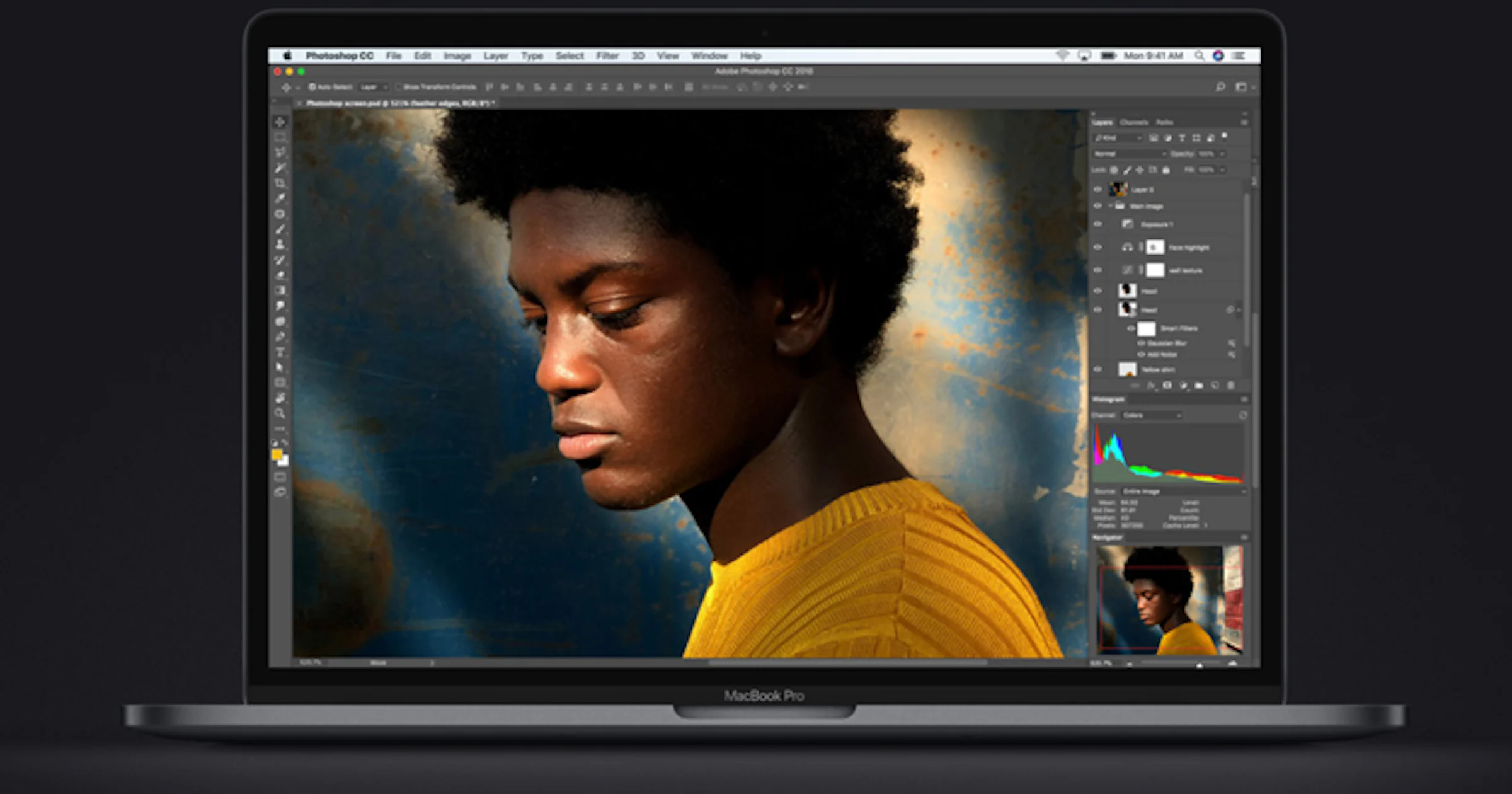
Task: Click the delete layer trash icon
Action: point(1230,385)
